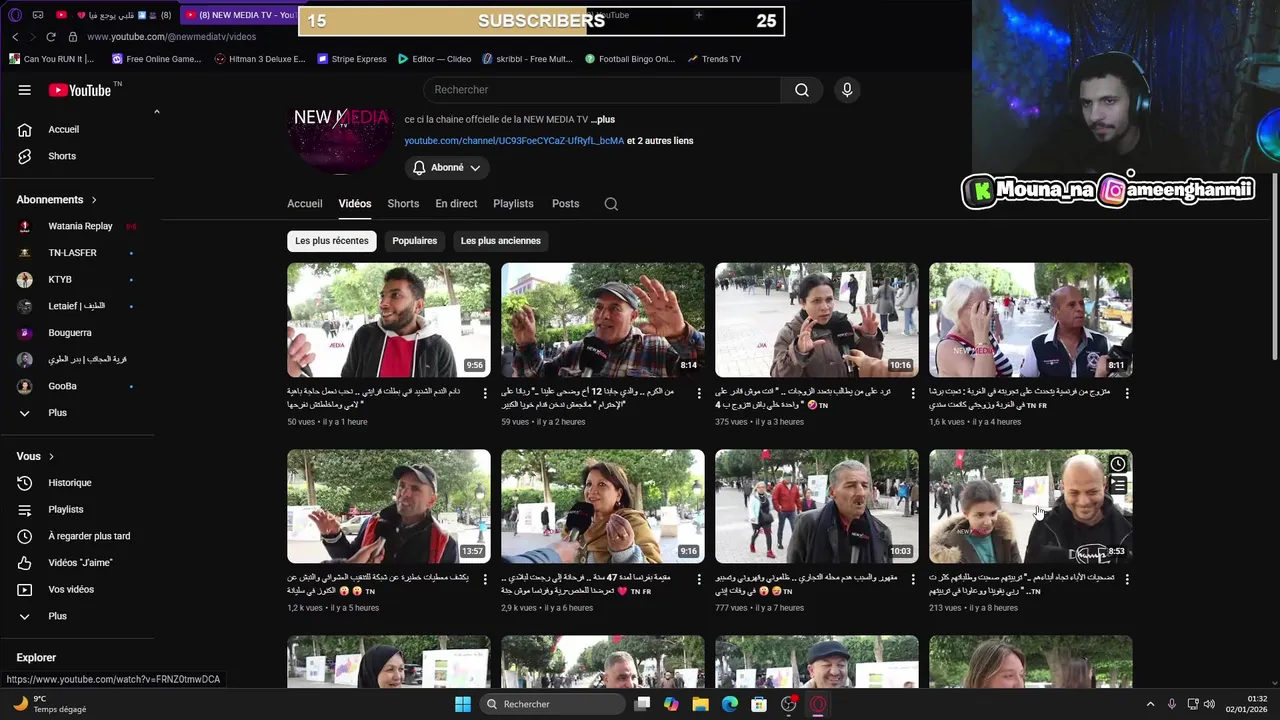Open options menu for 13:57 video
Screen dimensions: 1280x720
485,580
